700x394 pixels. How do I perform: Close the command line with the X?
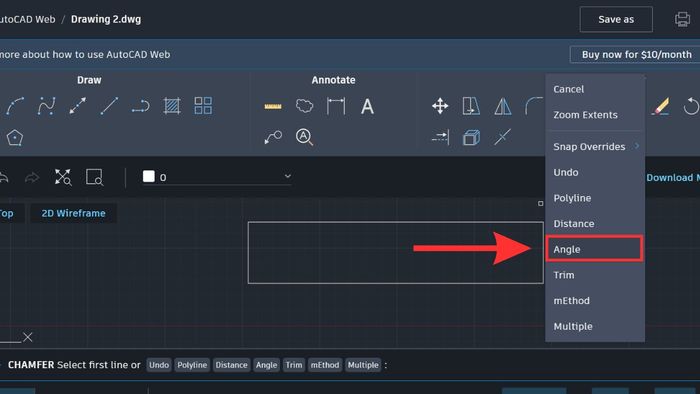[x=28, y=337]
